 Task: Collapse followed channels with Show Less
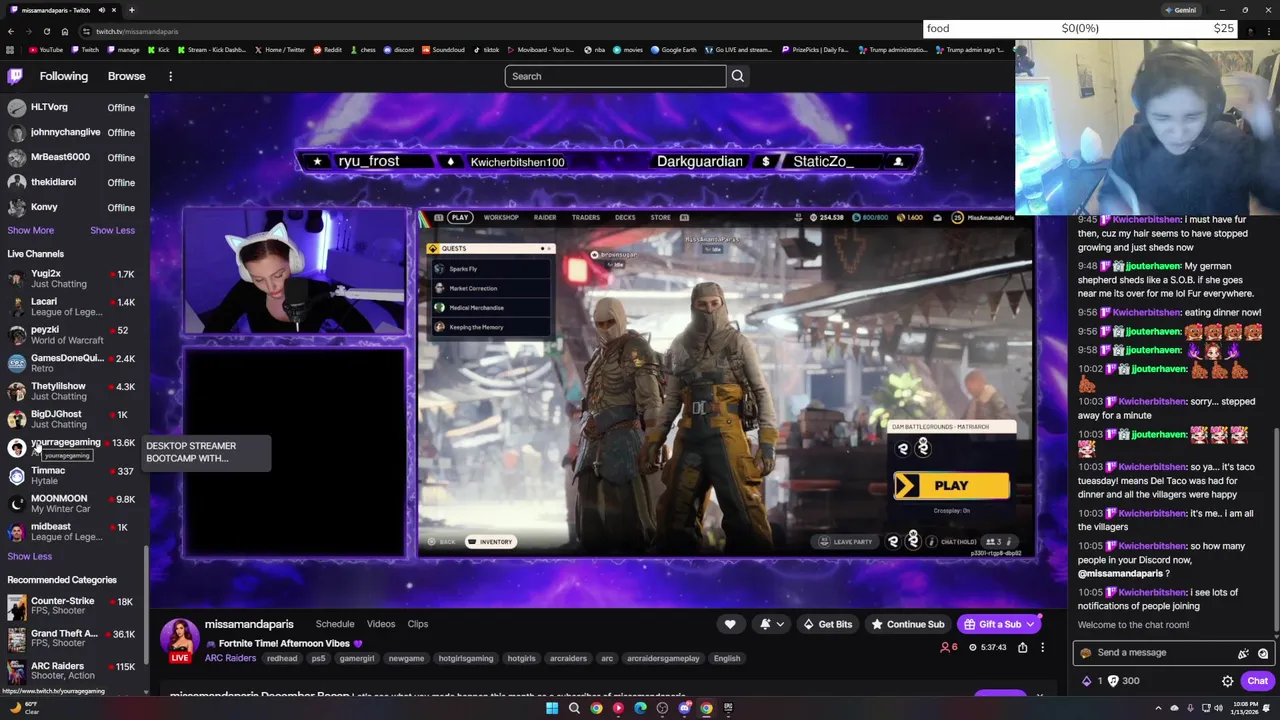(112, 230)
